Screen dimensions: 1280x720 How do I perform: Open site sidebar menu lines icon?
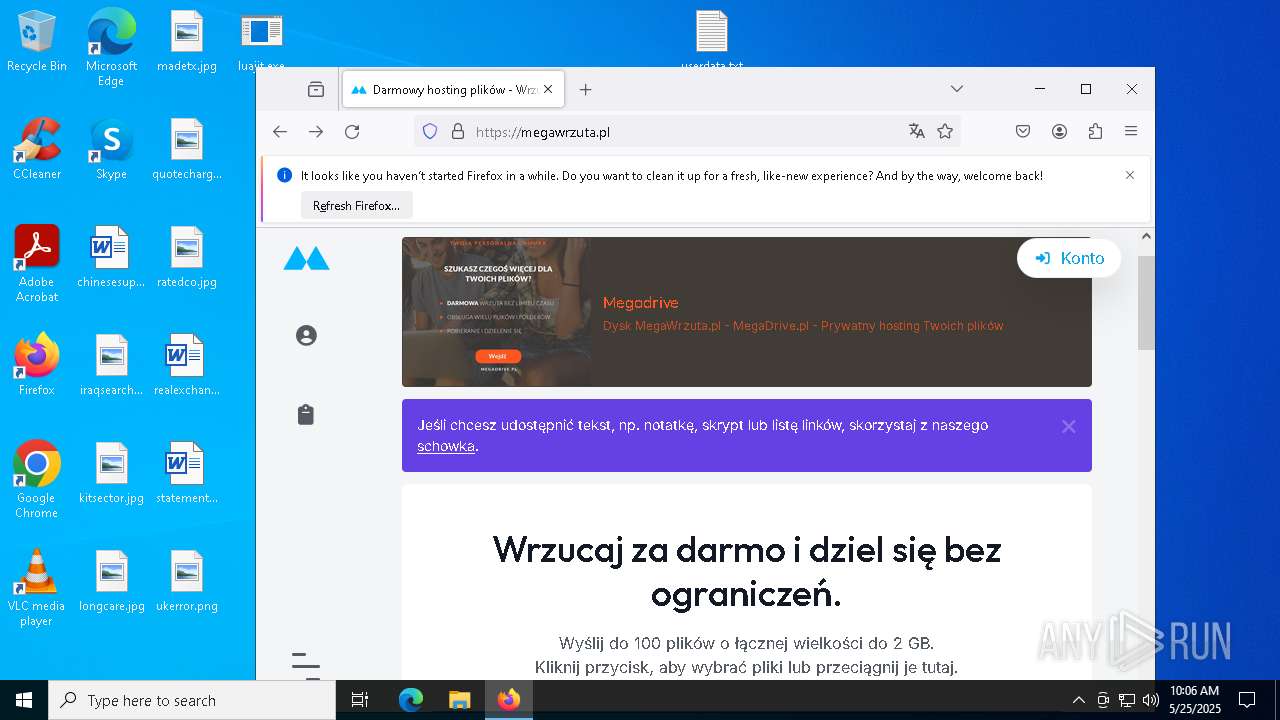point(306,665)
